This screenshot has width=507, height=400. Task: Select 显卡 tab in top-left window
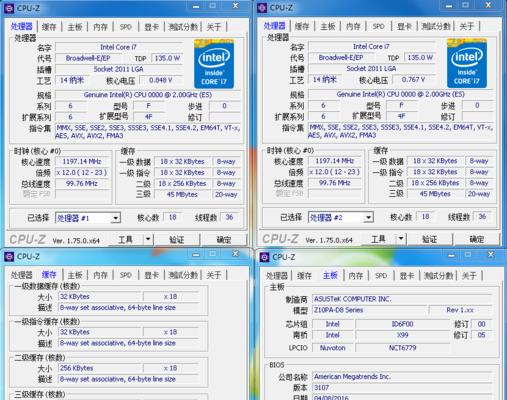pos(151,27)
